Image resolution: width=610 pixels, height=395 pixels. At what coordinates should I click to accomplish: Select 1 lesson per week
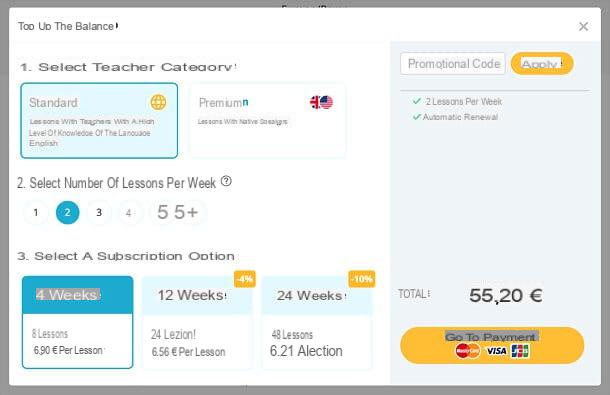[x=36, y=212]
